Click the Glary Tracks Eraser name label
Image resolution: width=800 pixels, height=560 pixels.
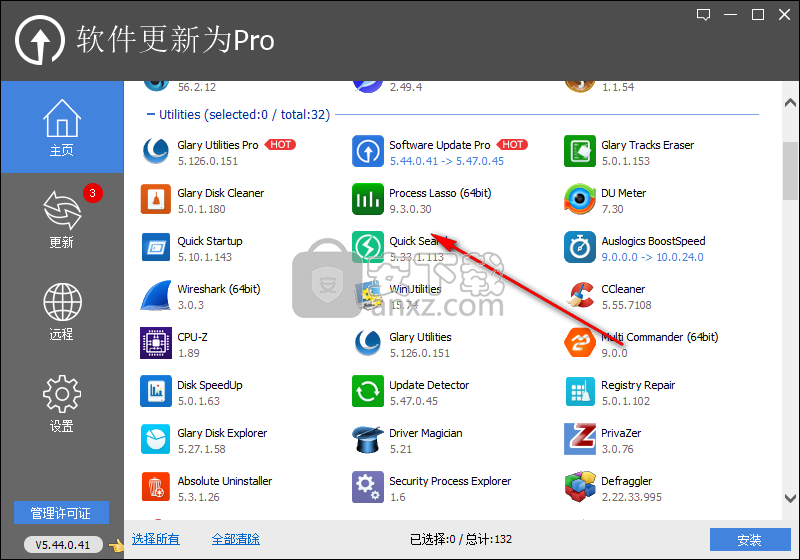pyautogui.click(x=647, y=145)
